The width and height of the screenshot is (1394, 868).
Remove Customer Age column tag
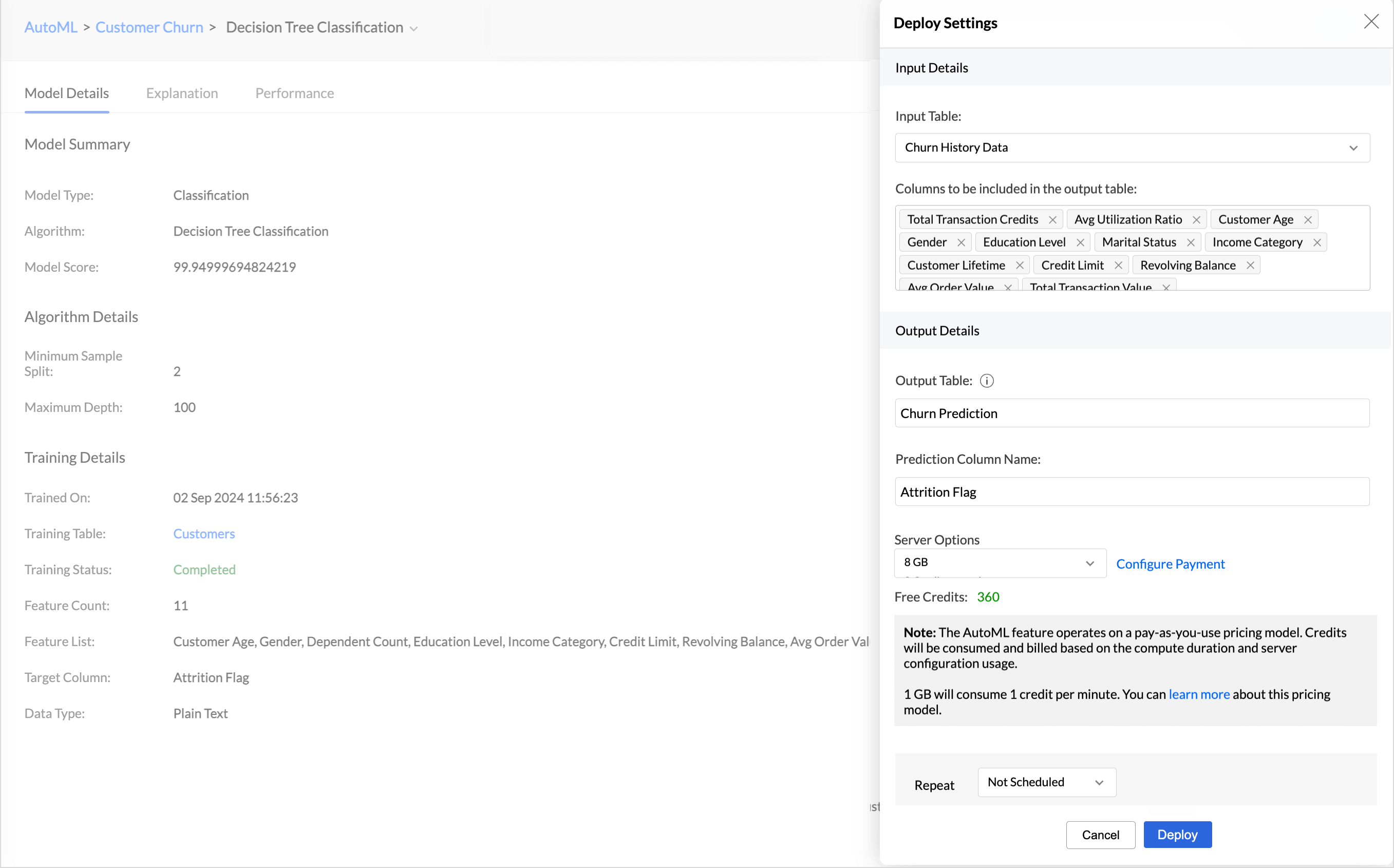pos(1307,220)
